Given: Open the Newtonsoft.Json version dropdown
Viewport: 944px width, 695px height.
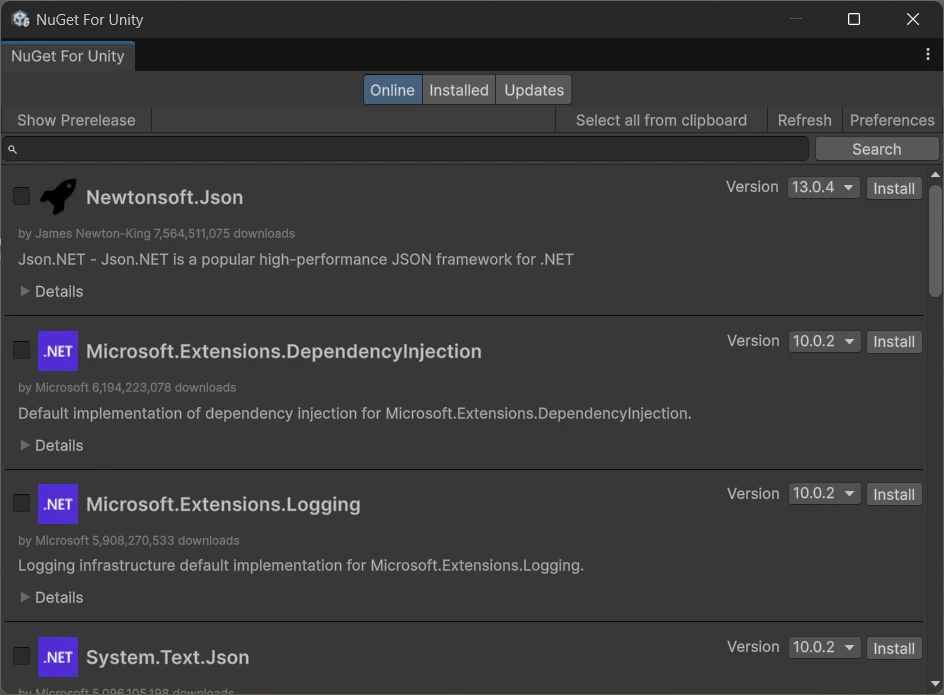Looking at the screenshot, I should tap(824, 188).
